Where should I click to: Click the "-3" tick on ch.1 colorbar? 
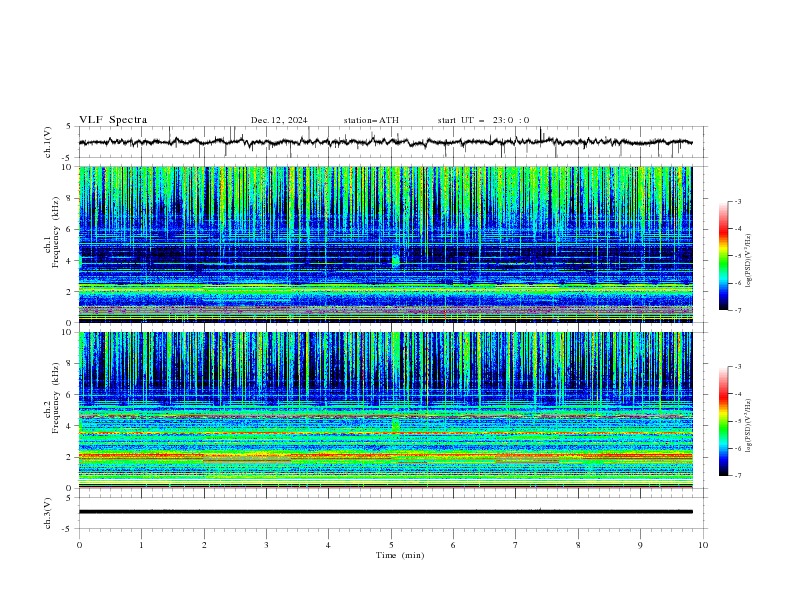[737, 201]
